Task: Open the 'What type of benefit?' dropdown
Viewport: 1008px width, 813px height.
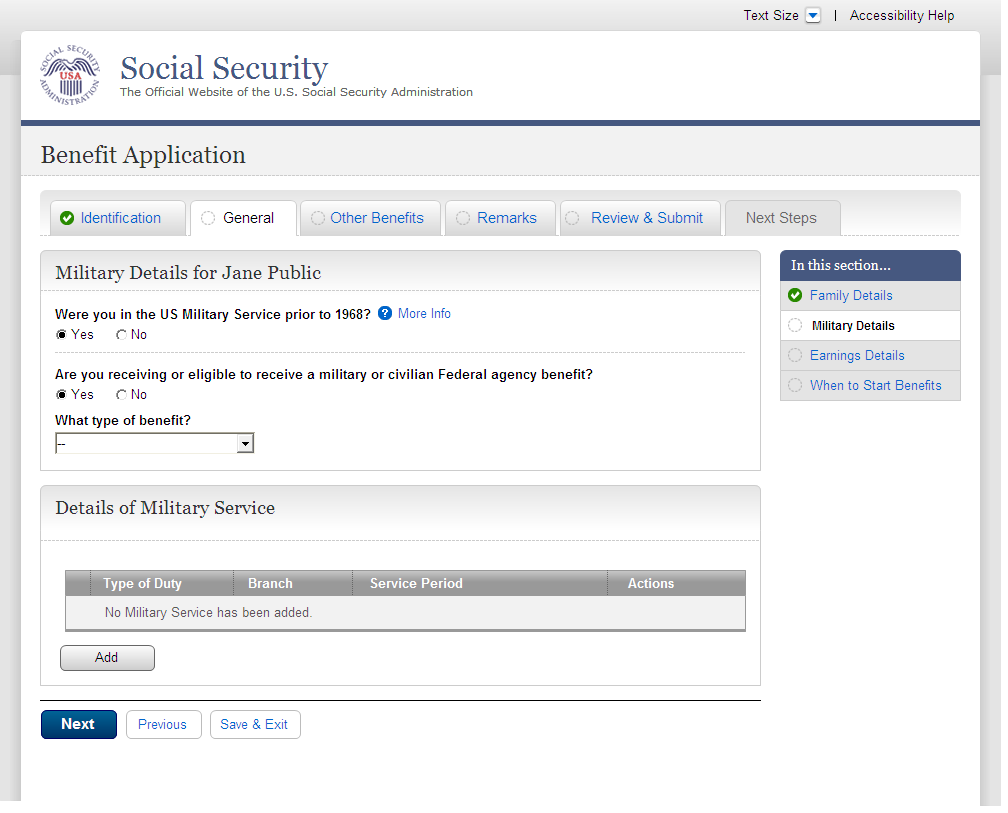Action: tap(155, 443)
